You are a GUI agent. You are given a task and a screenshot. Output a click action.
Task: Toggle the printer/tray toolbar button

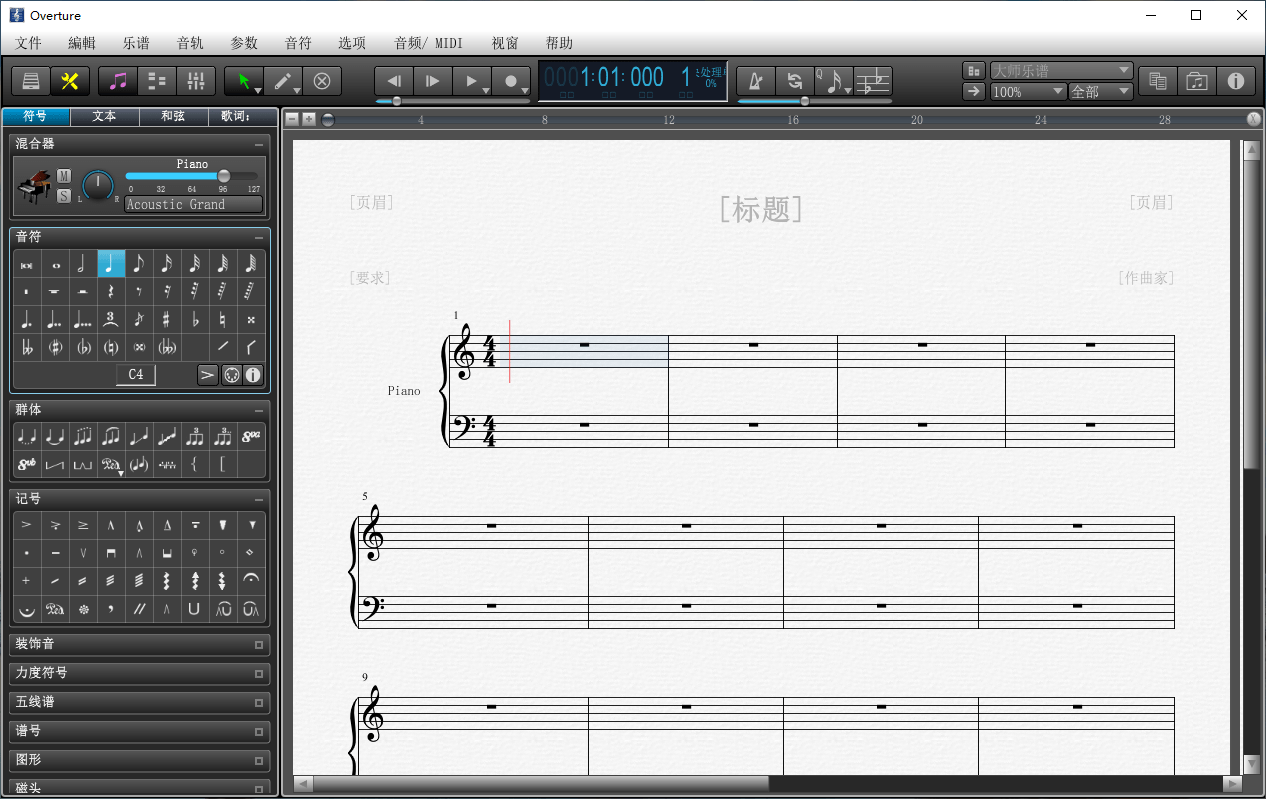point(31,81)
